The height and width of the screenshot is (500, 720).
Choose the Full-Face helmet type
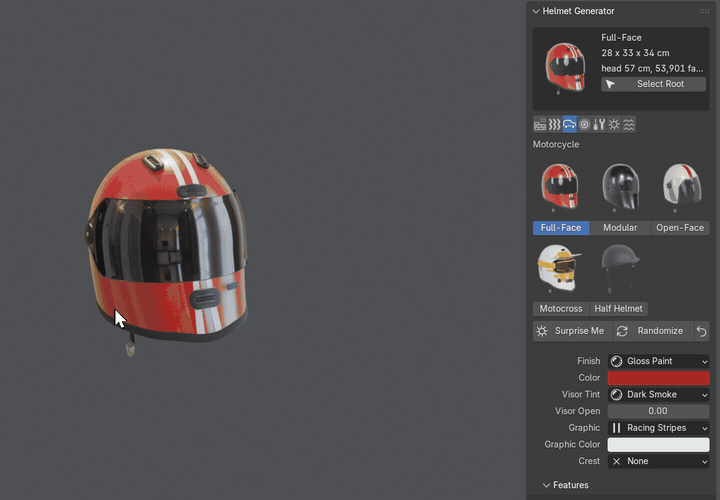[561, 228]
